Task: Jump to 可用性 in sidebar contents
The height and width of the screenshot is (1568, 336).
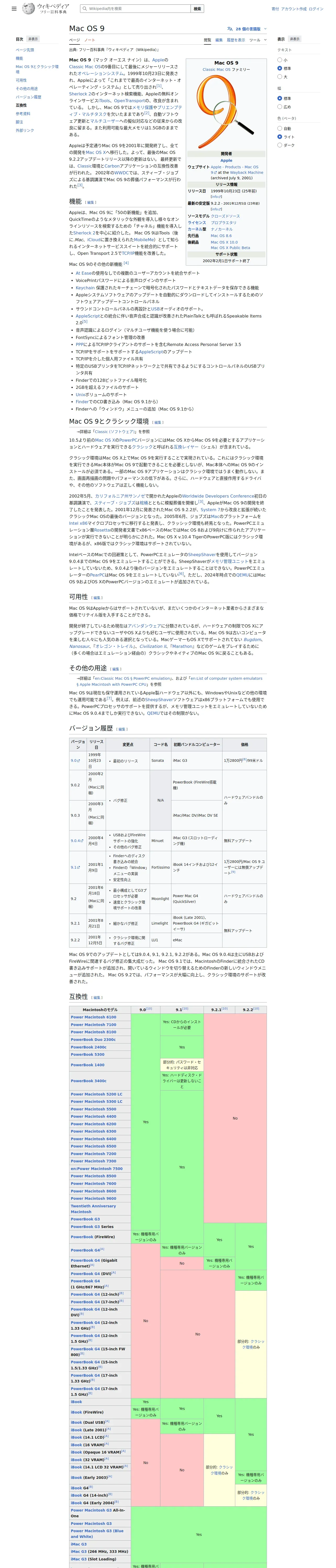Action: (21, 80)
